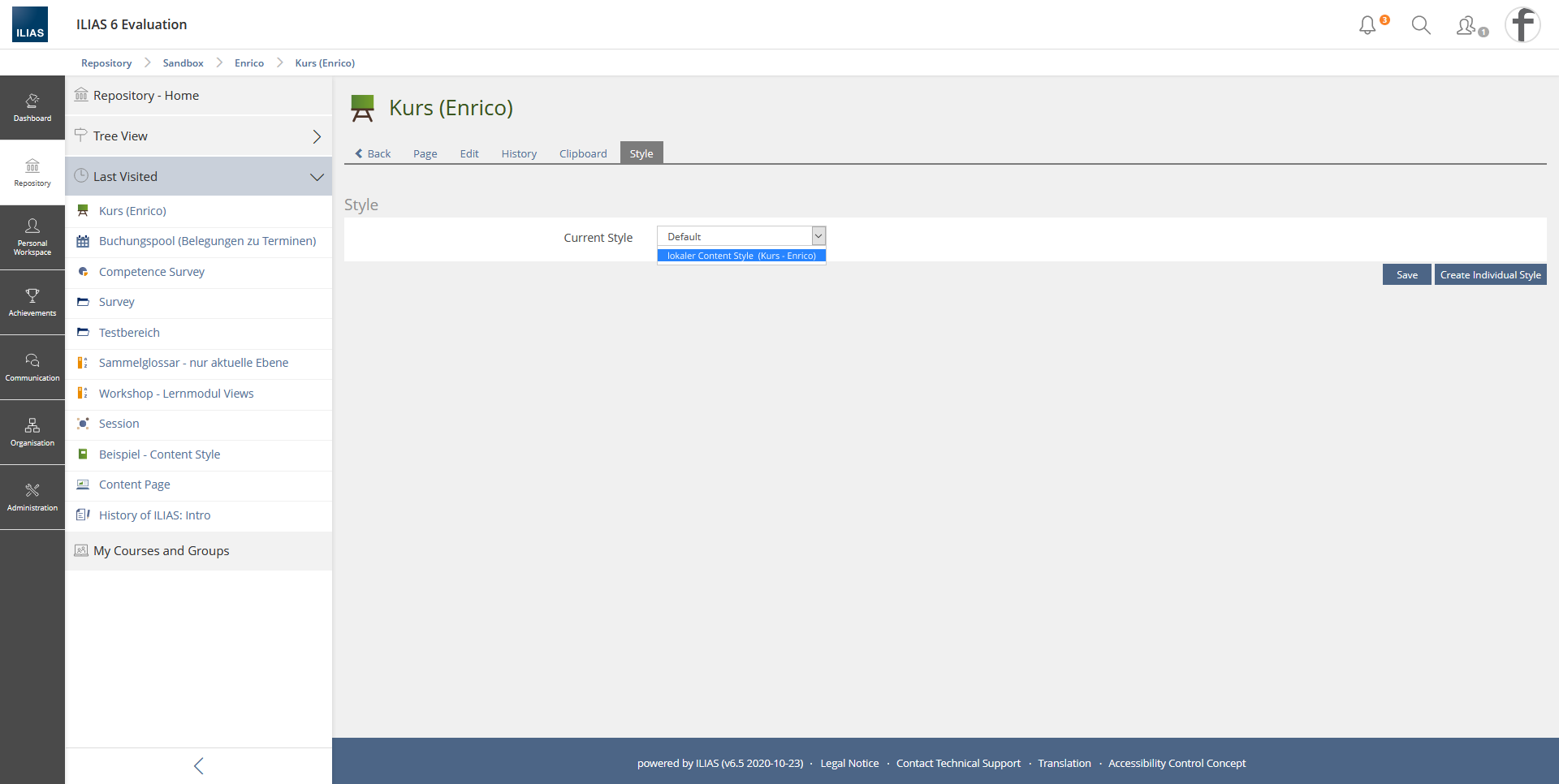
Task: Click the Save button
Action: click(1406, 275)
